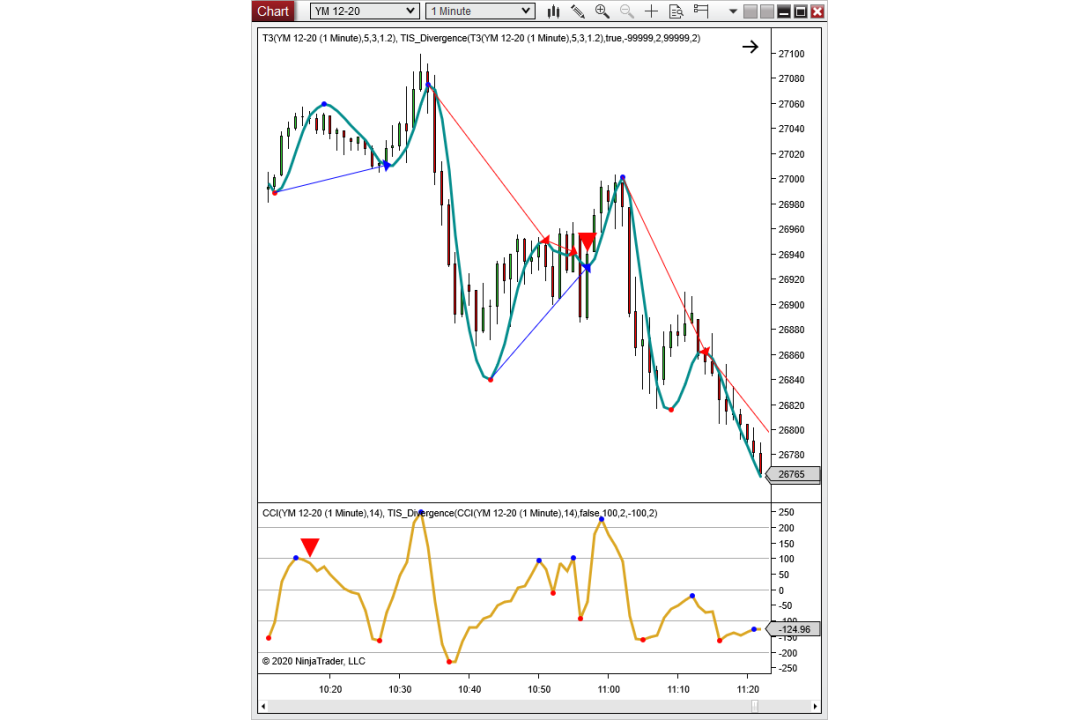Click the first gray link button
Viewport: 1080px width, 720px height.
(x=751, y=11)
